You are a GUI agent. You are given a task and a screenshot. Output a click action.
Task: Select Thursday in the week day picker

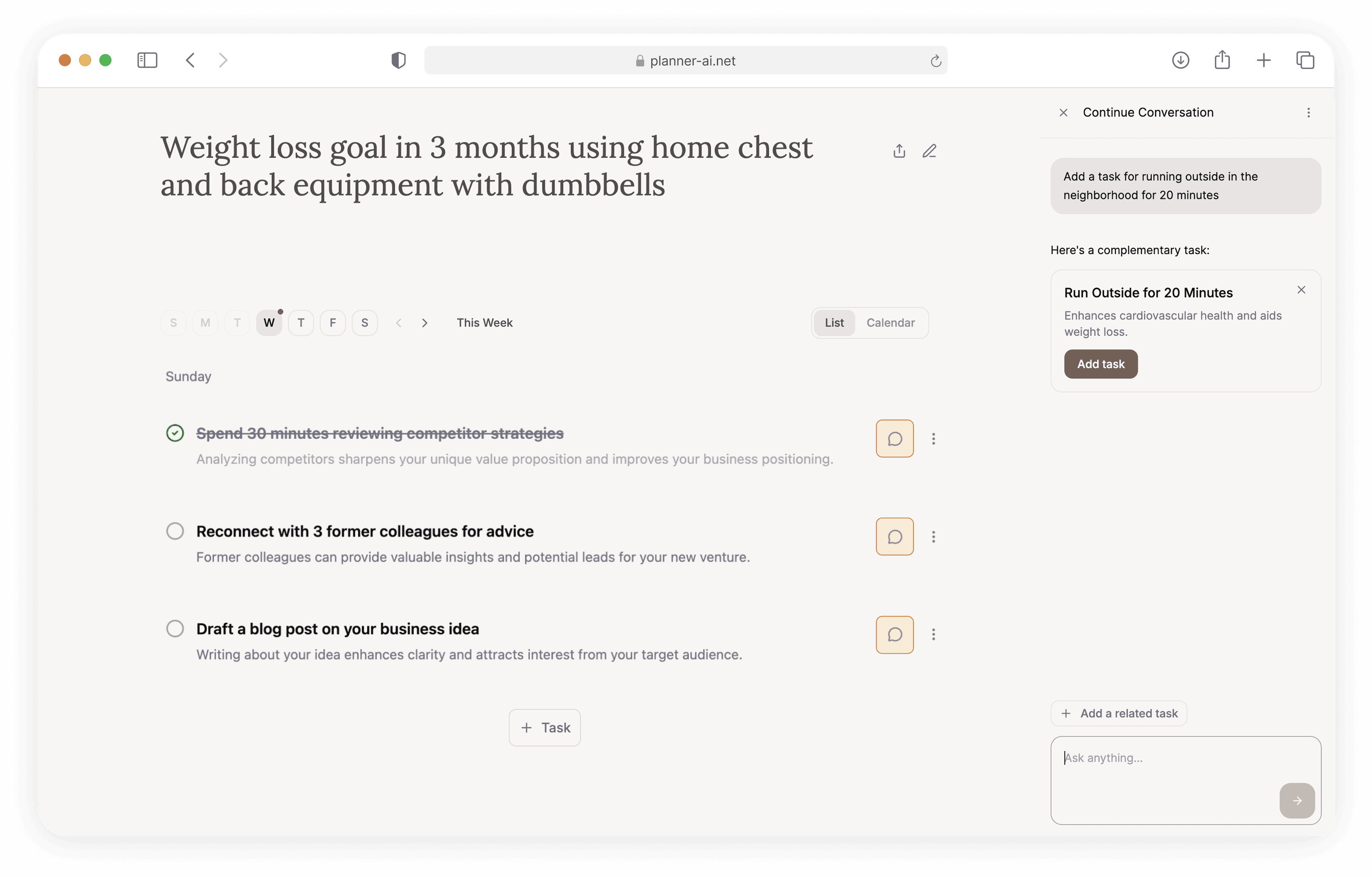pos(301,323)
